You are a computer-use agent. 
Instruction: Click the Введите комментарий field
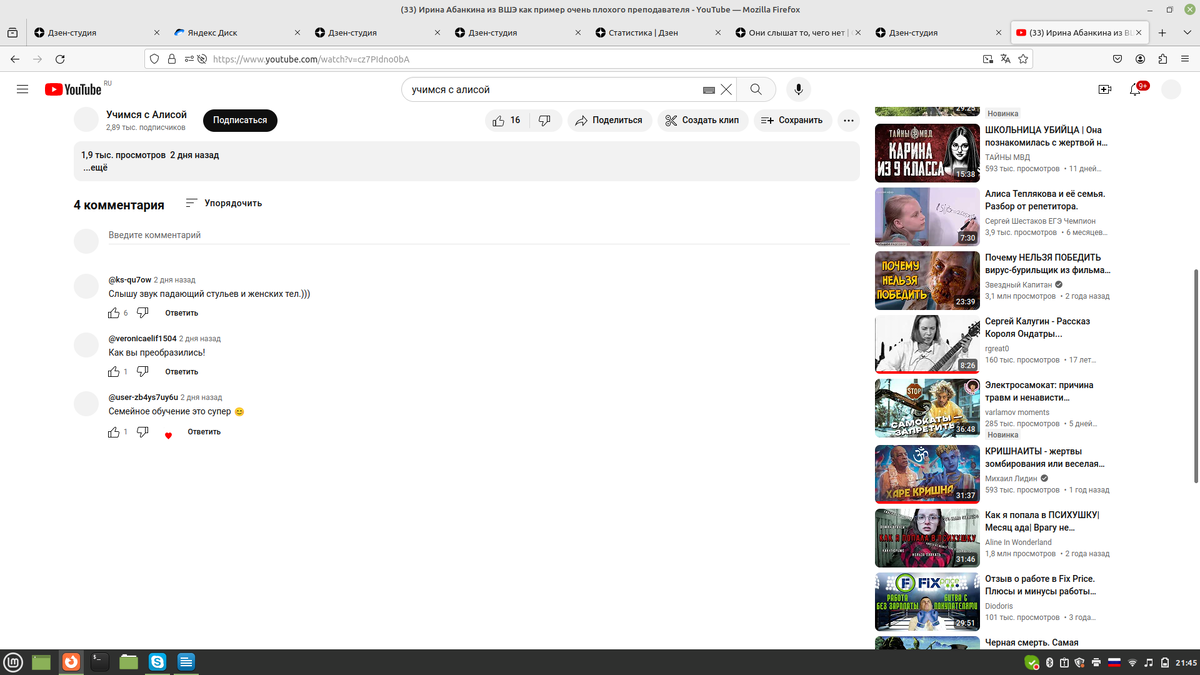tap(479, 236)
